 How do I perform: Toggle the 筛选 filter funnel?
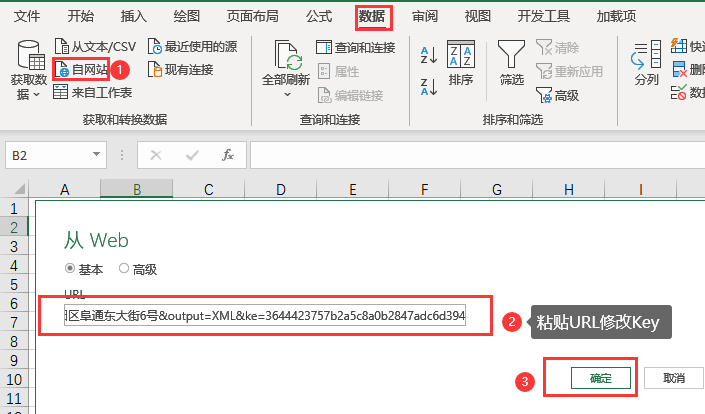coord(511,63)
